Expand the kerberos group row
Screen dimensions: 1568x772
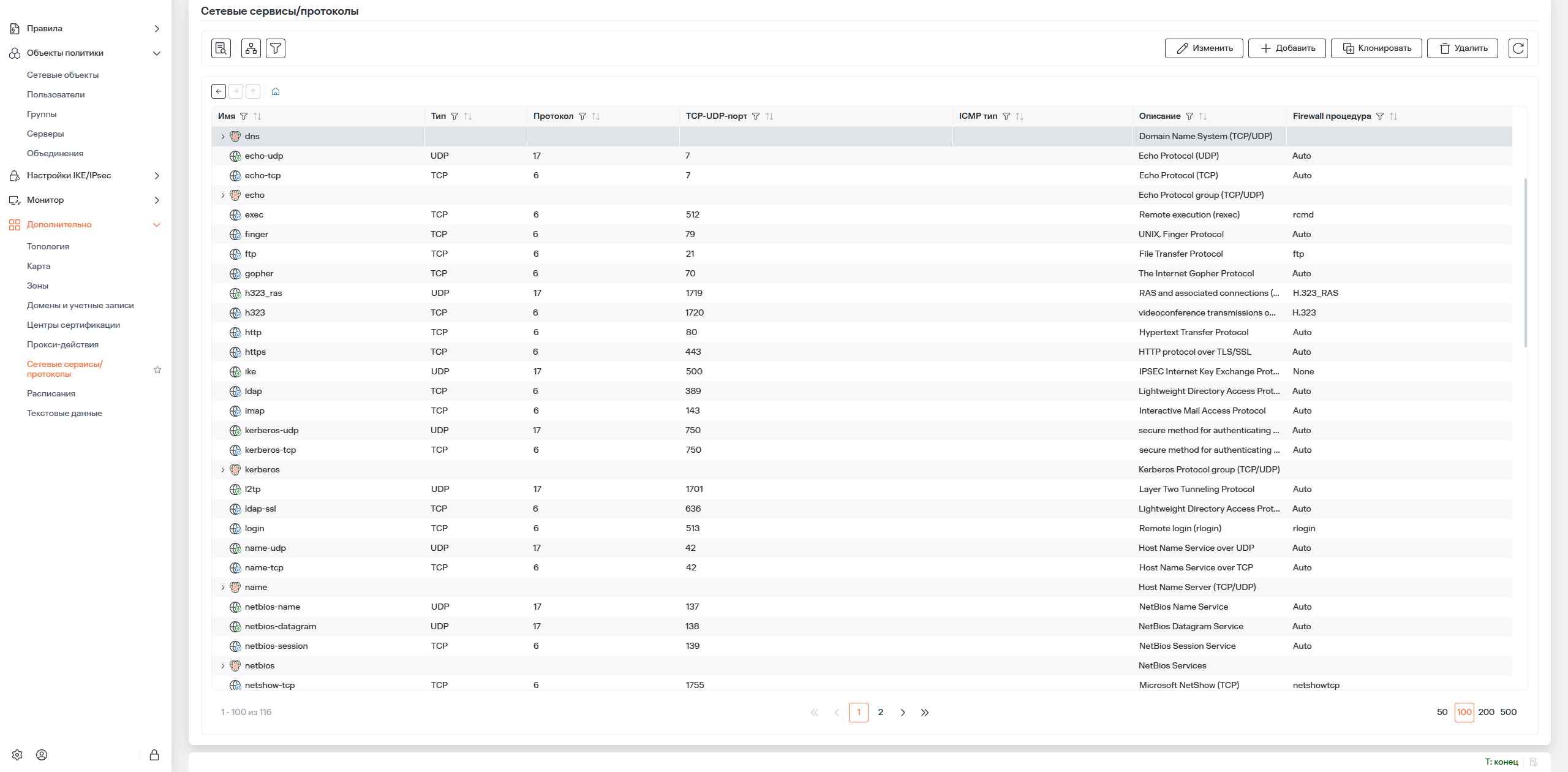pyautogui.click(x=223, y=470)
